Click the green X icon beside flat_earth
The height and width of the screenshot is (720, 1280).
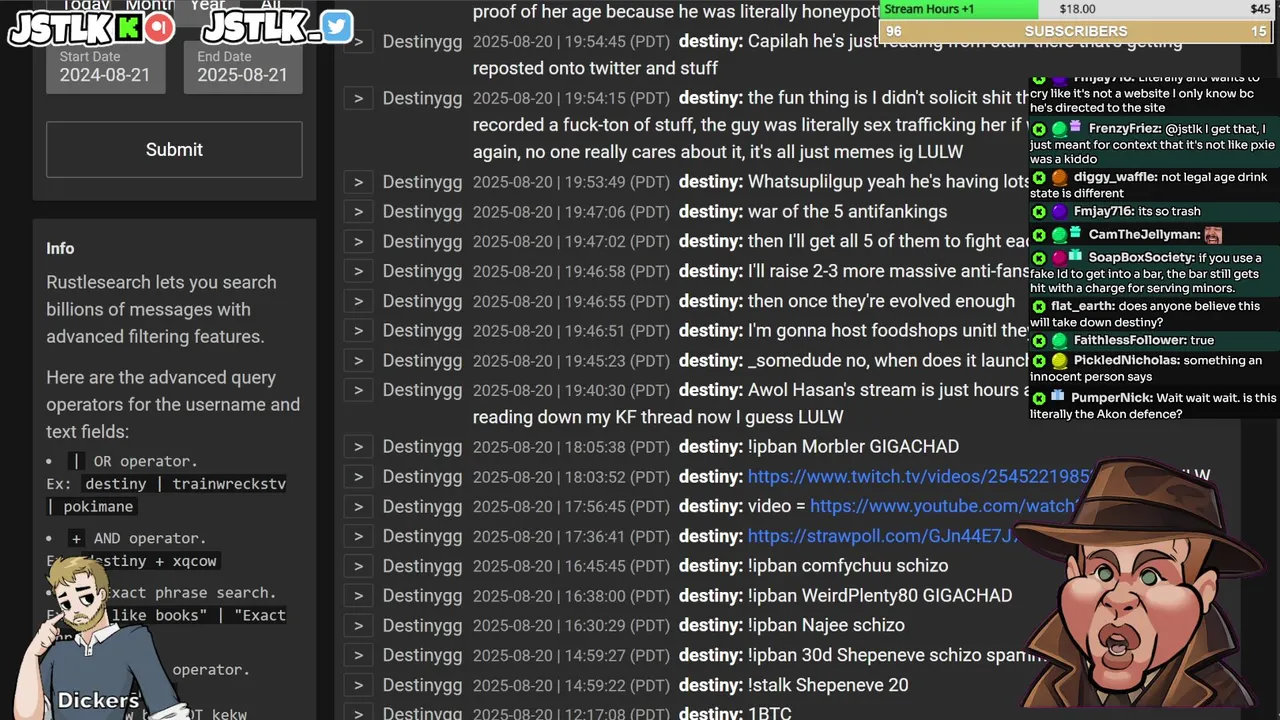[x=1039, y=306]
